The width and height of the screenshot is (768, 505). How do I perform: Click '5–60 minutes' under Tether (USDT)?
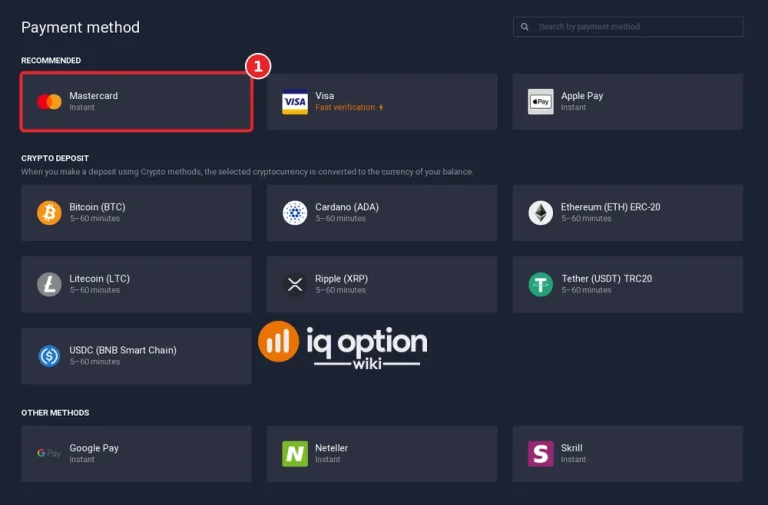[586, 290]
